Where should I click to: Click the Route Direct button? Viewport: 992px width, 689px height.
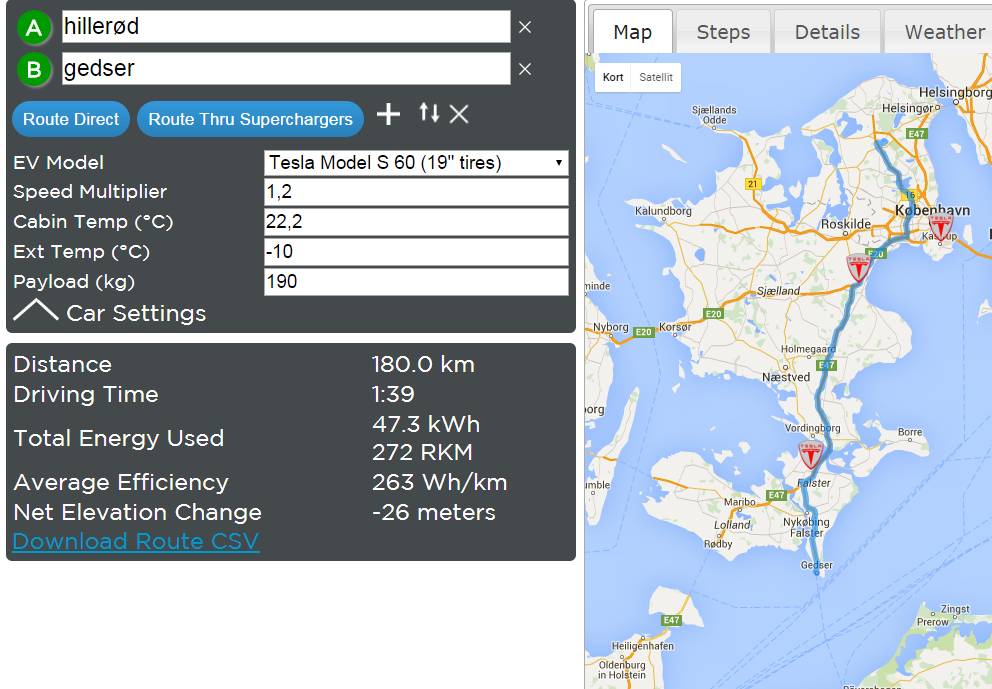click(71, 119)
